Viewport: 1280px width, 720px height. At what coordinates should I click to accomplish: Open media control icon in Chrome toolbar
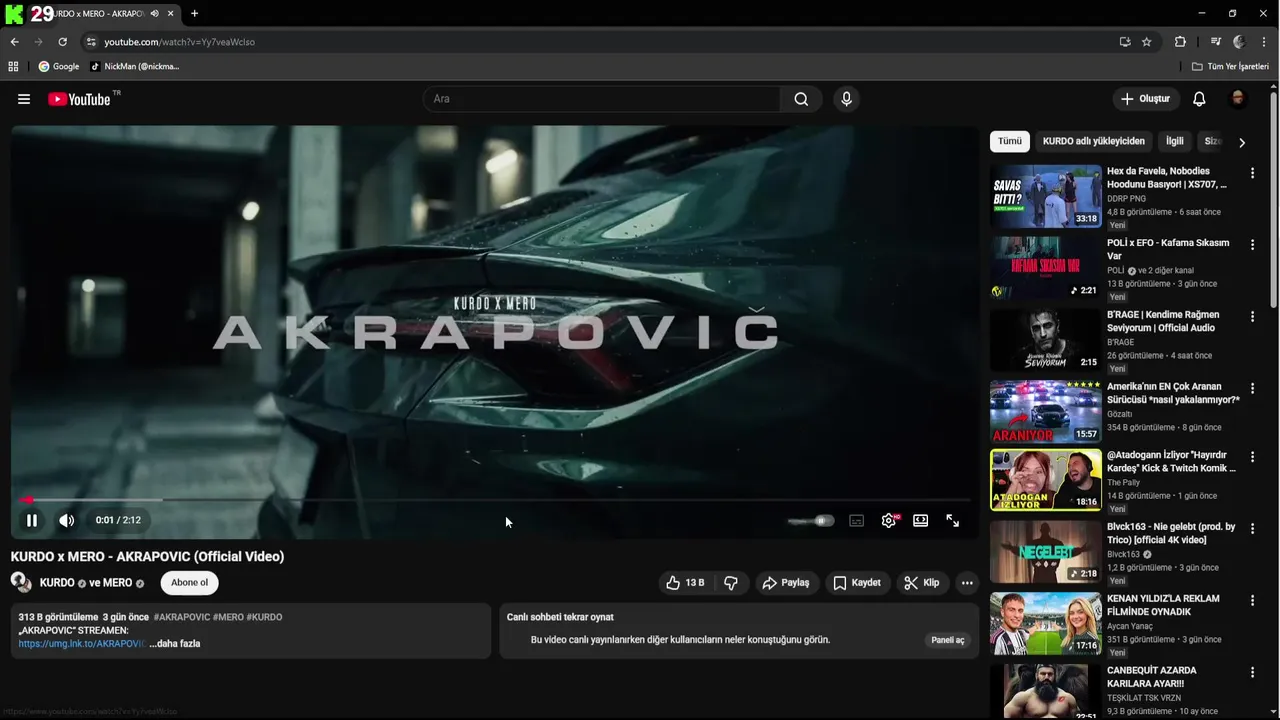1216,42
